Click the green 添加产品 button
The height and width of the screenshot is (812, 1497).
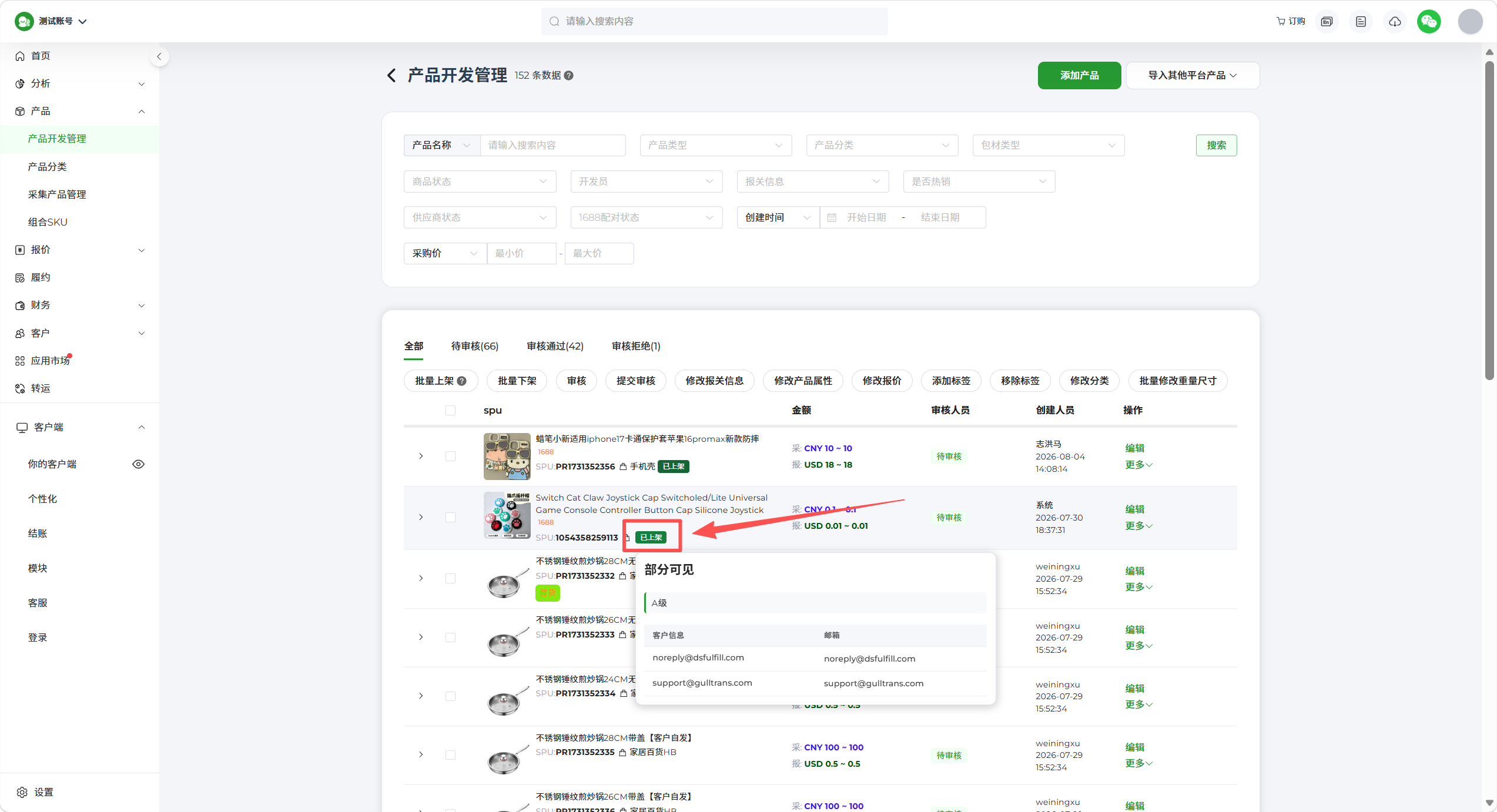(1079, 75)
